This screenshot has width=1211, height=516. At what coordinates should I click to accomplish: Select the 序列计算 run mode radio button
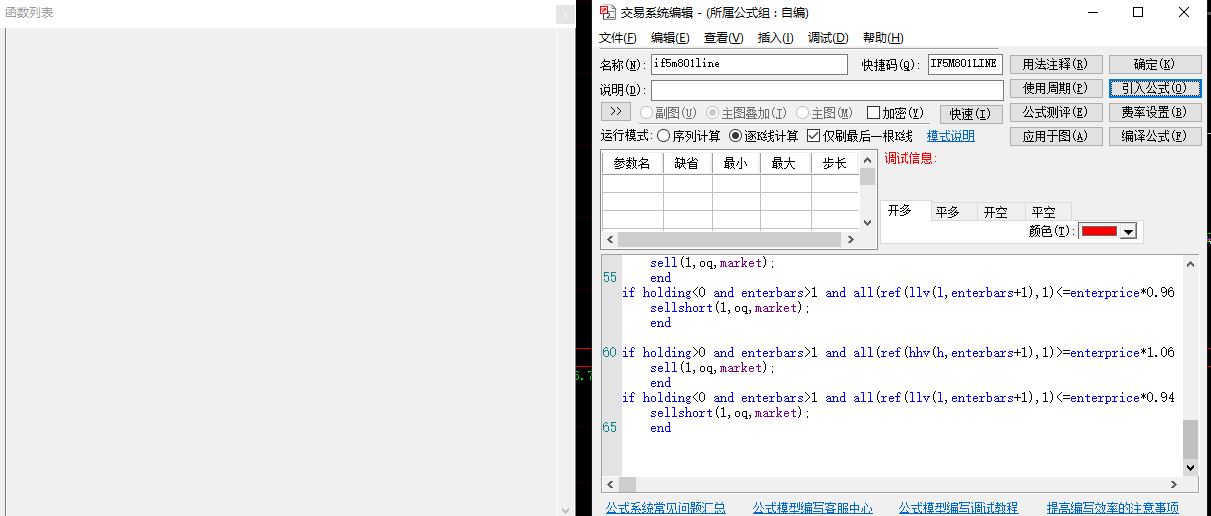point(664,136)
